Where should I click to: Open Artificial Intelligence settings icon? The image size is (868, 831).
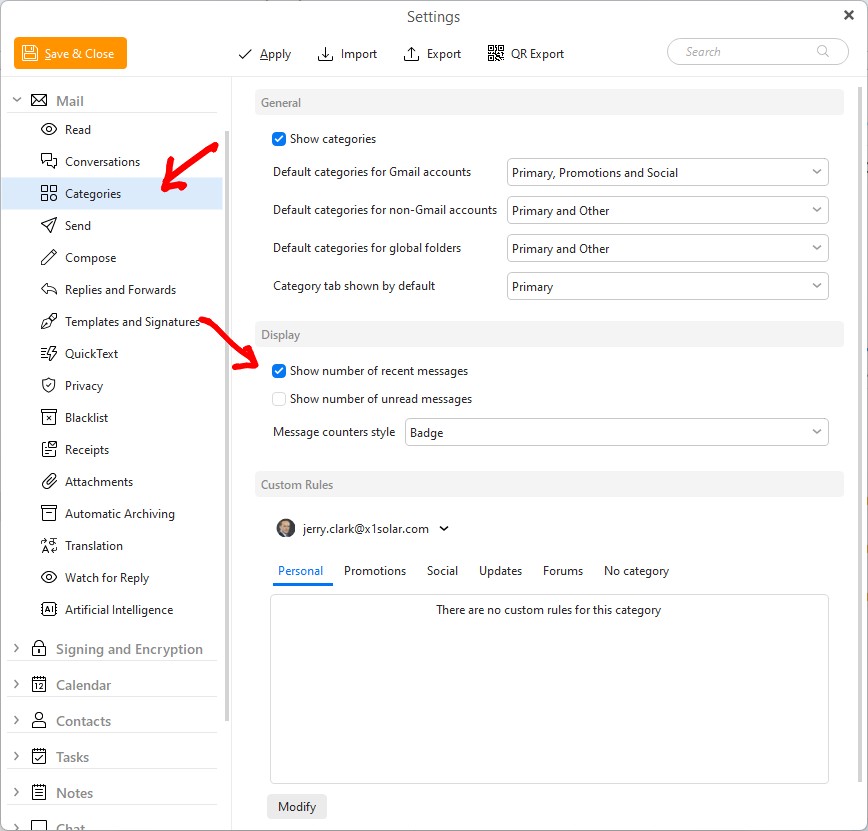coord(48,610)
